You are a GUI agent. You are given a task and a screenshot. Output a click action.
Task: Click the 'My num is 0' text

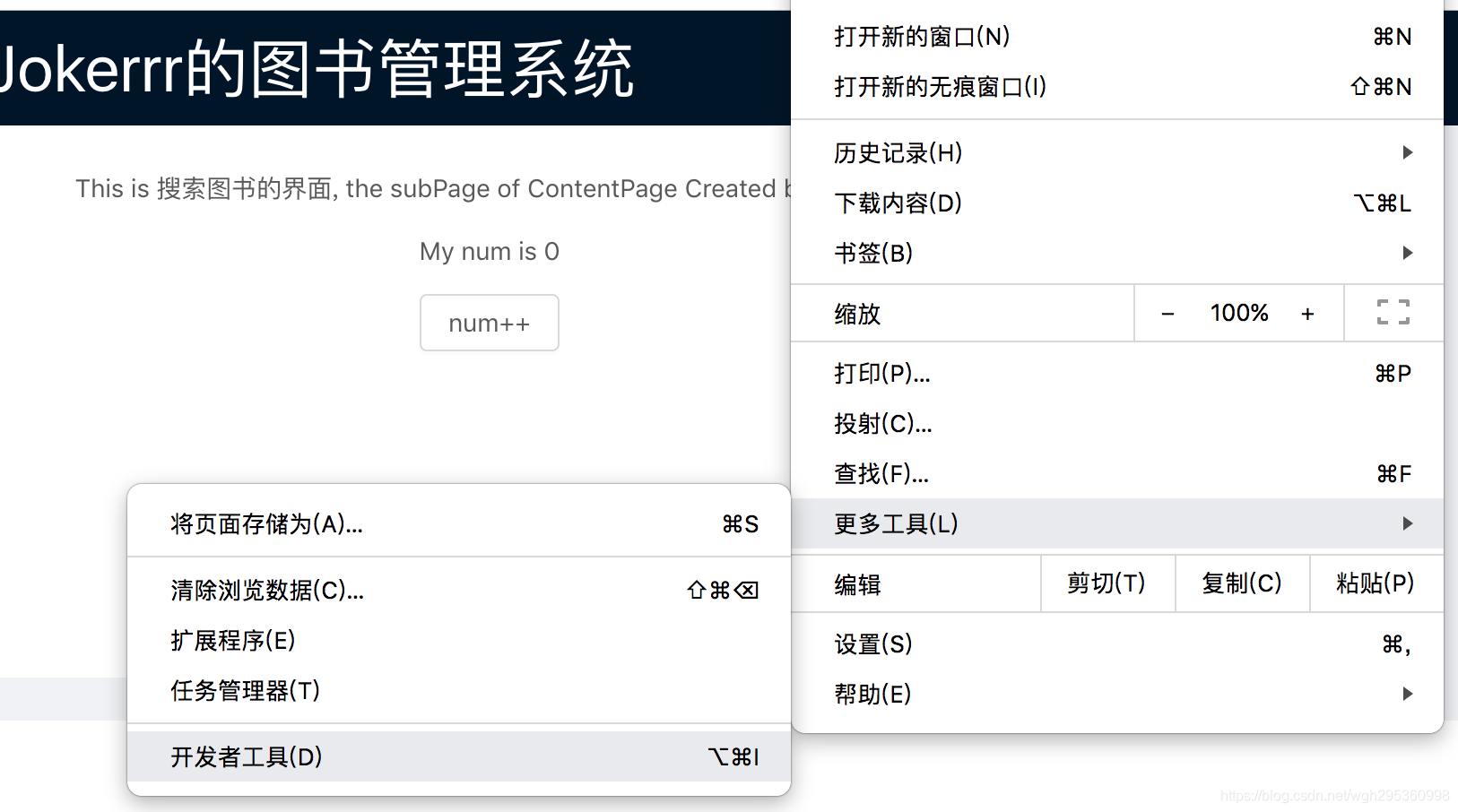coord(490,252)
